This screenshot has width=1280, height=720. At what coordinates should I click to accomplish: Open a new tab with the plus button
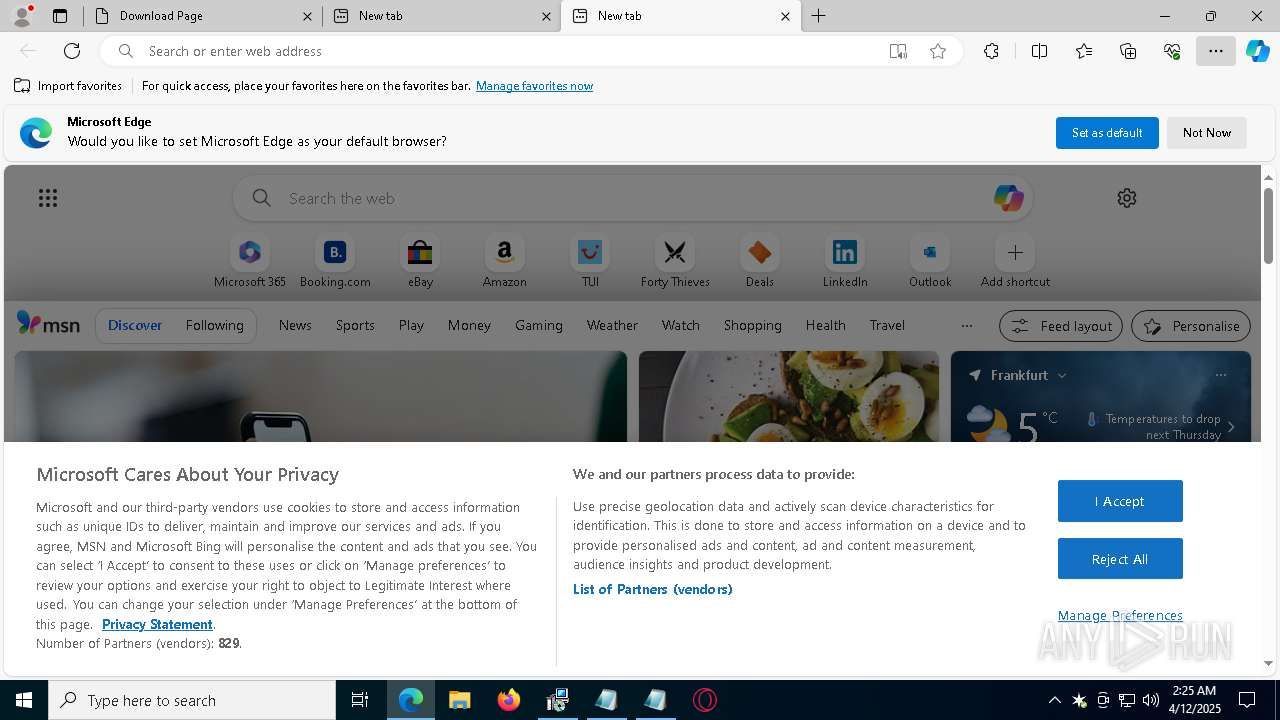(819, 16)
